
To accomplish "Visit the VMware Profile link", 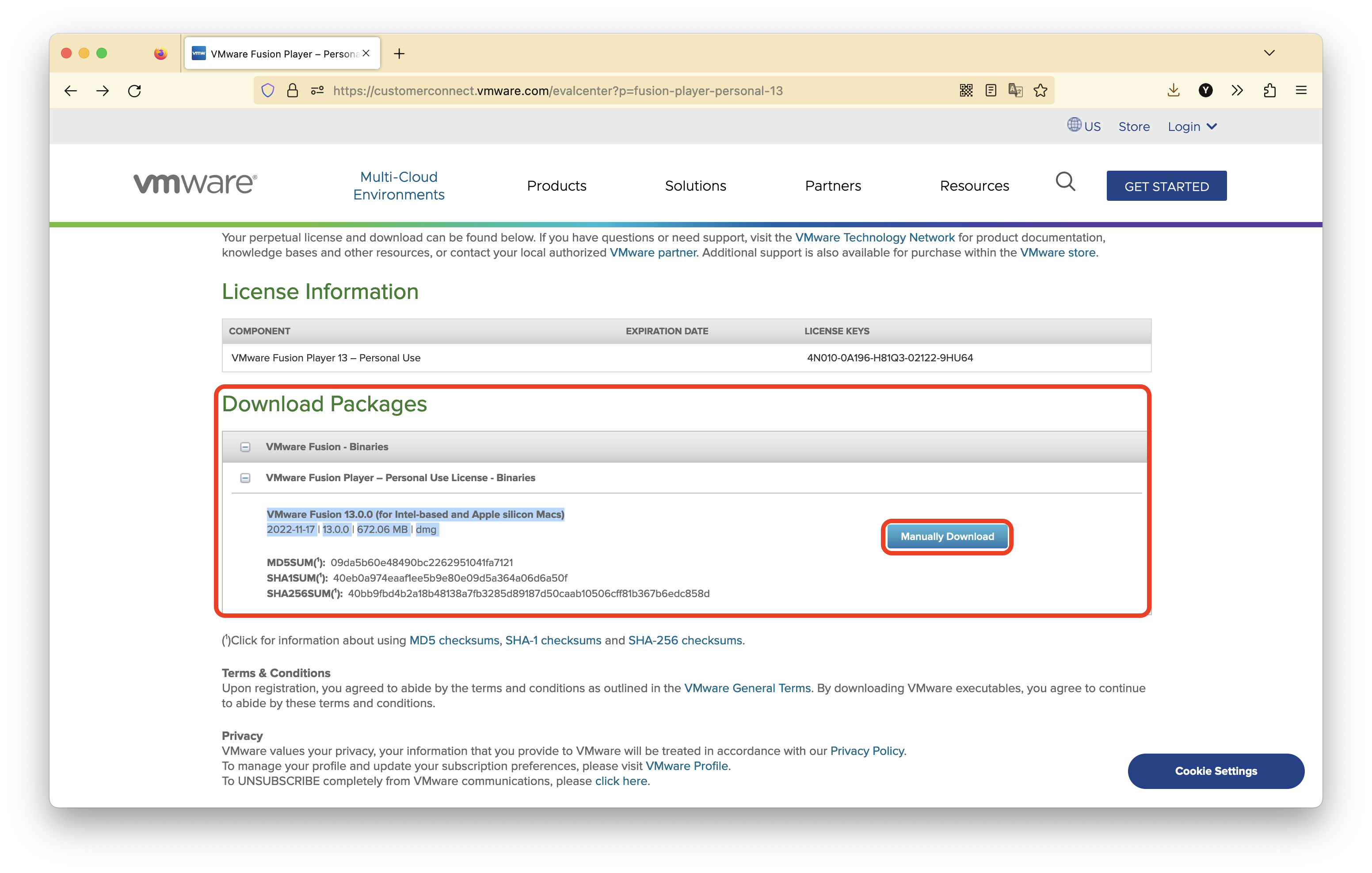I will click(x=686, y=766).
